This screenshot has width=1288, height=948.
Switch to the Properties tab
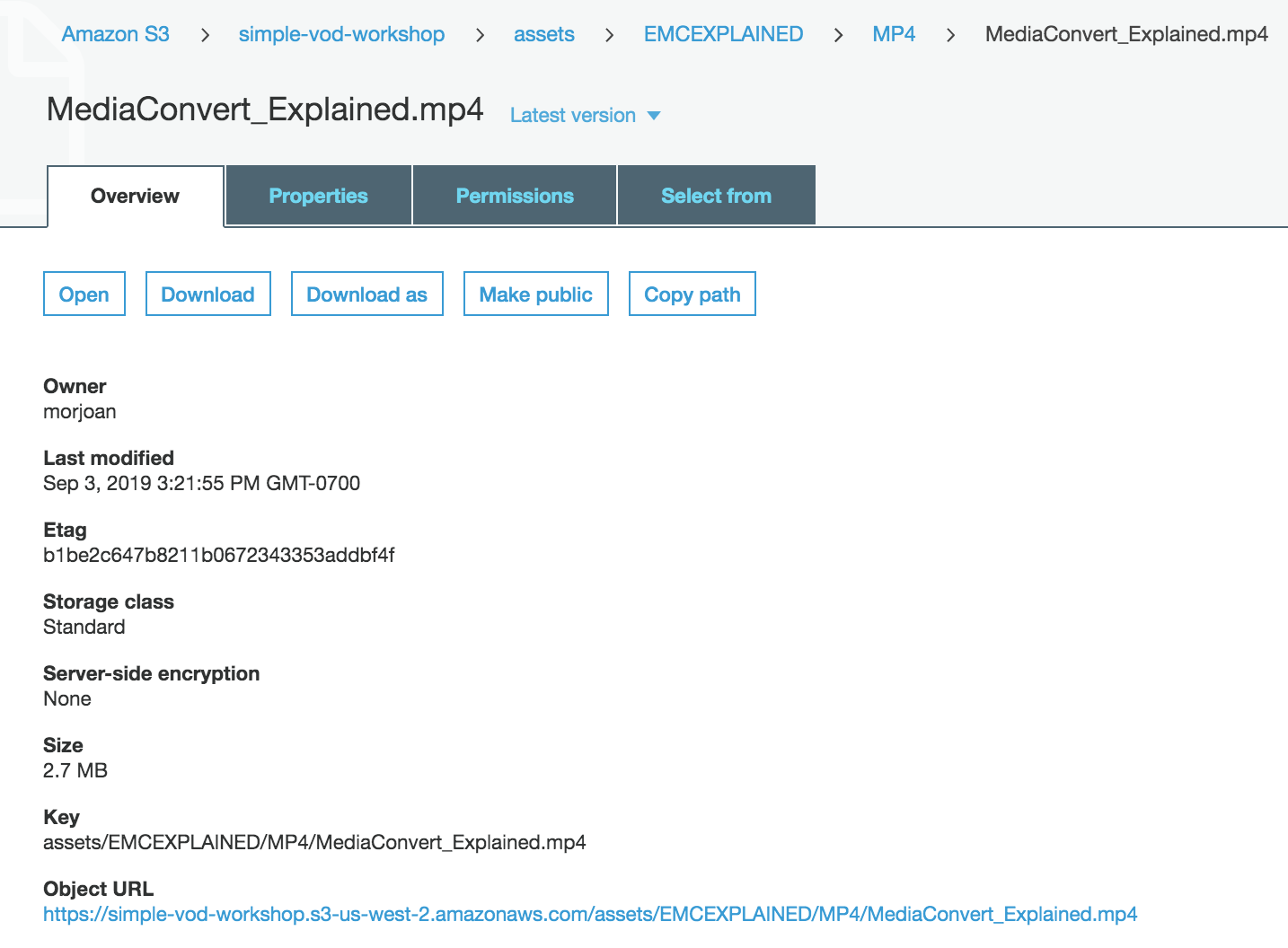[x=319, y=196]
